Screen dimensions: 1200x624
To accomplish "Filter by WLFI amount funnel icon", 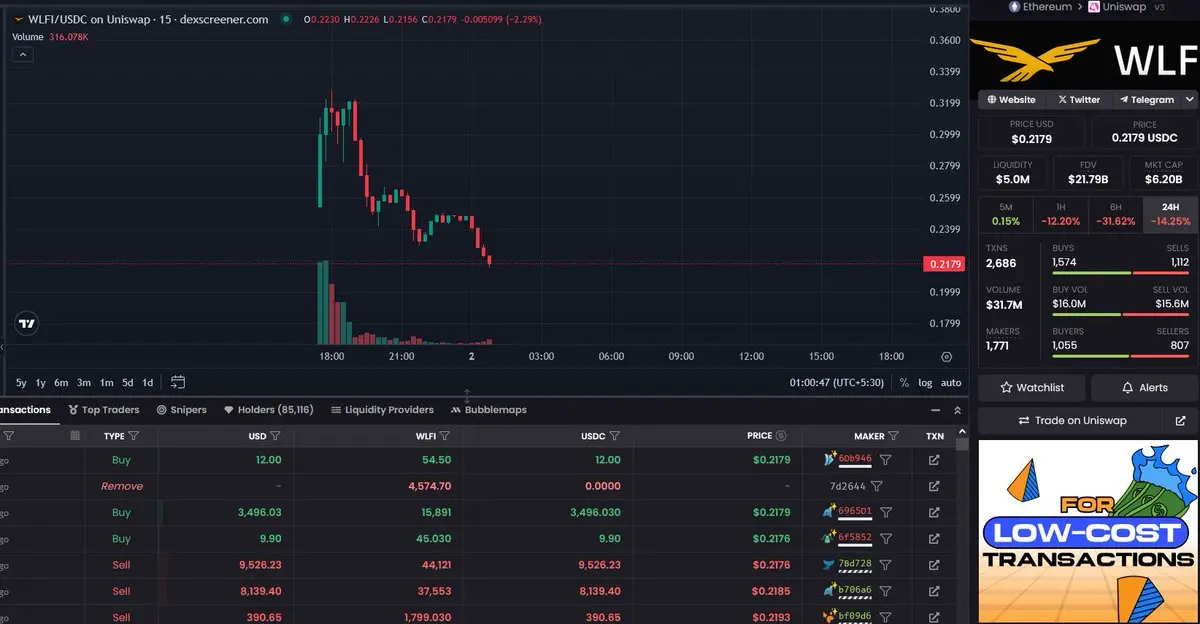I will pos(444,436).
